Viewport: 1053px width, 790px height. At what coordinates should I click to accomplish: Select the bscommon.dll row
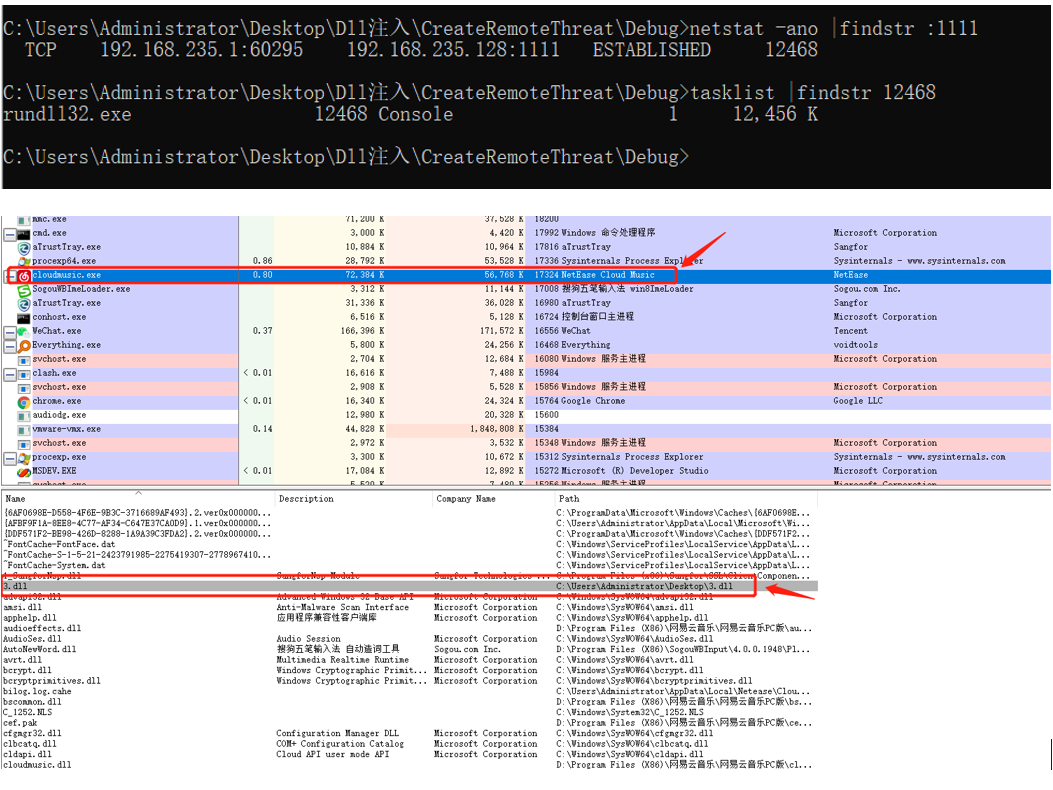[x=409, y=702]
